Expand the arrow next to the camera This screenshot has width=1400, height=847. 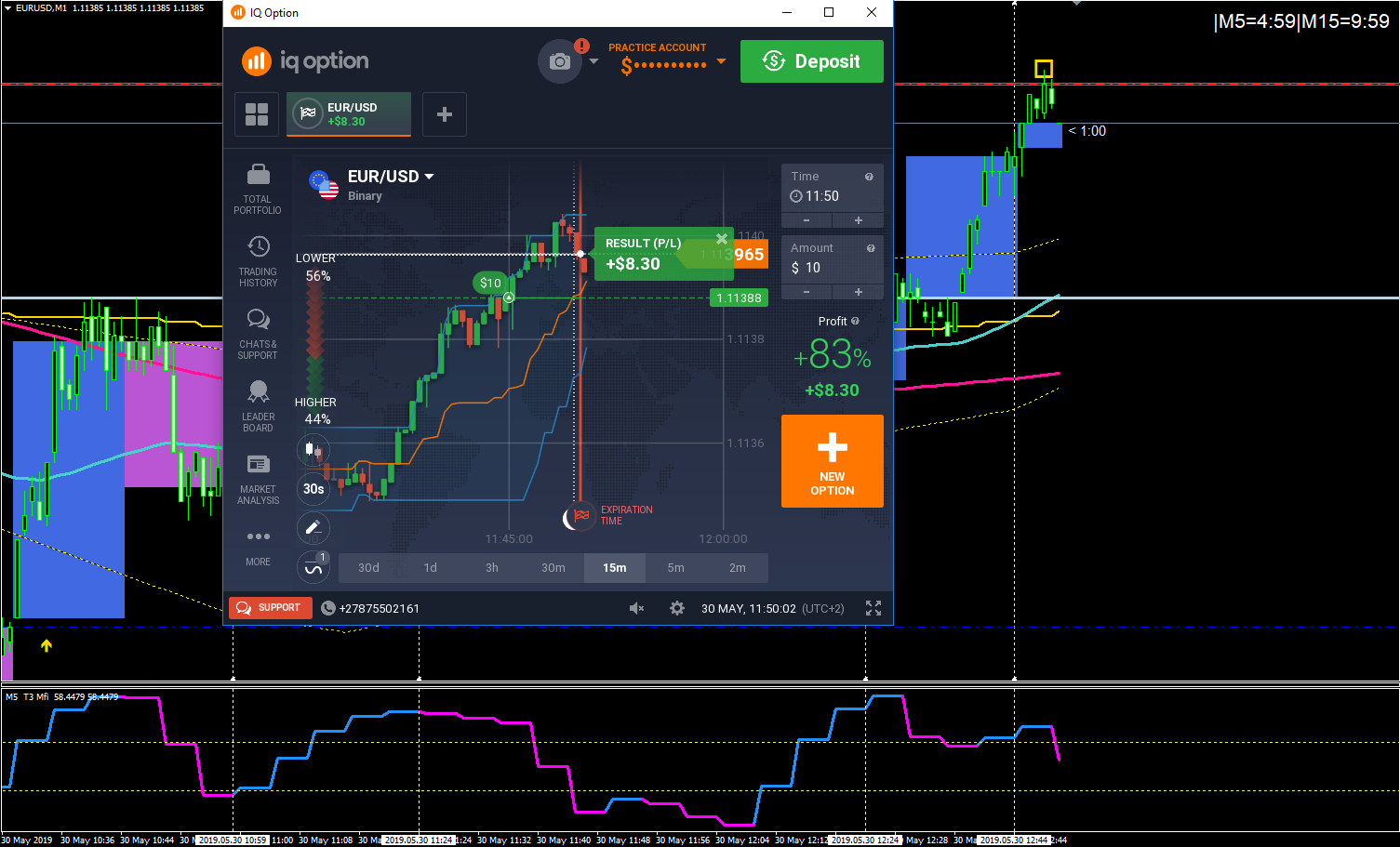point(594,62)
